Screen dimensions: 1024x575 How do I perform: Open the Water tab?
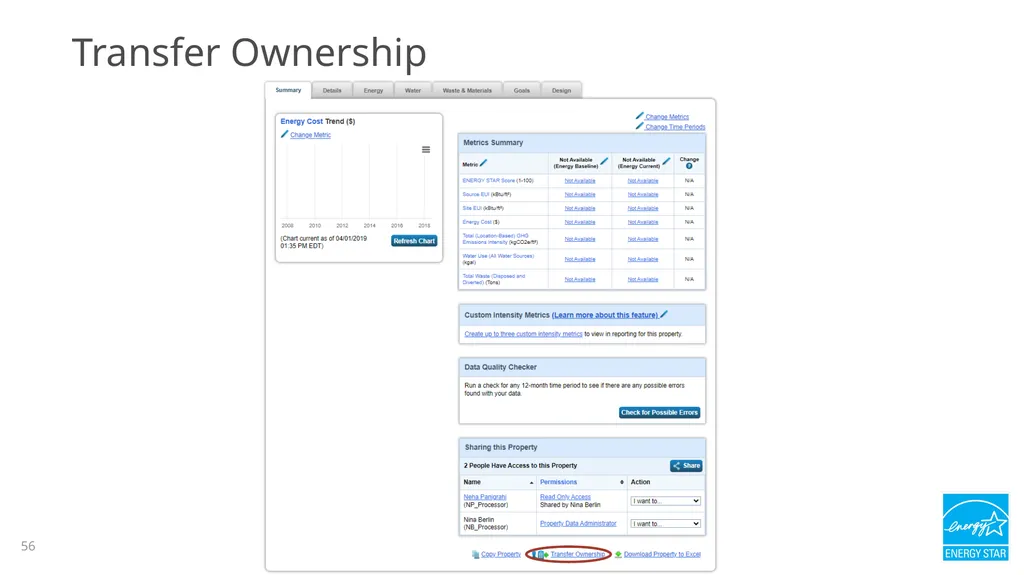(413, 91)
